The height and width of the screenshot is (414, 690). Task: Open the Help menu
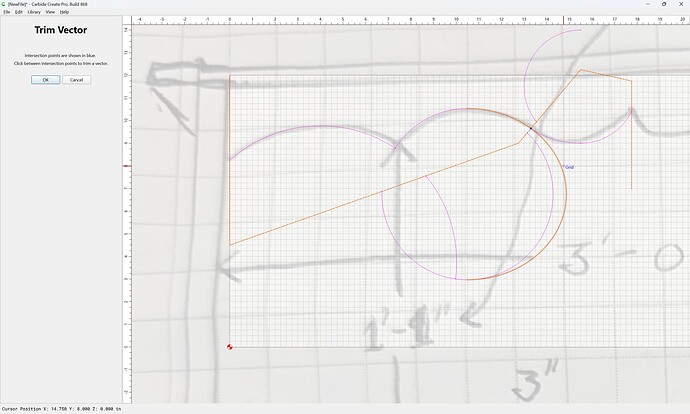[x=64, y=12]
